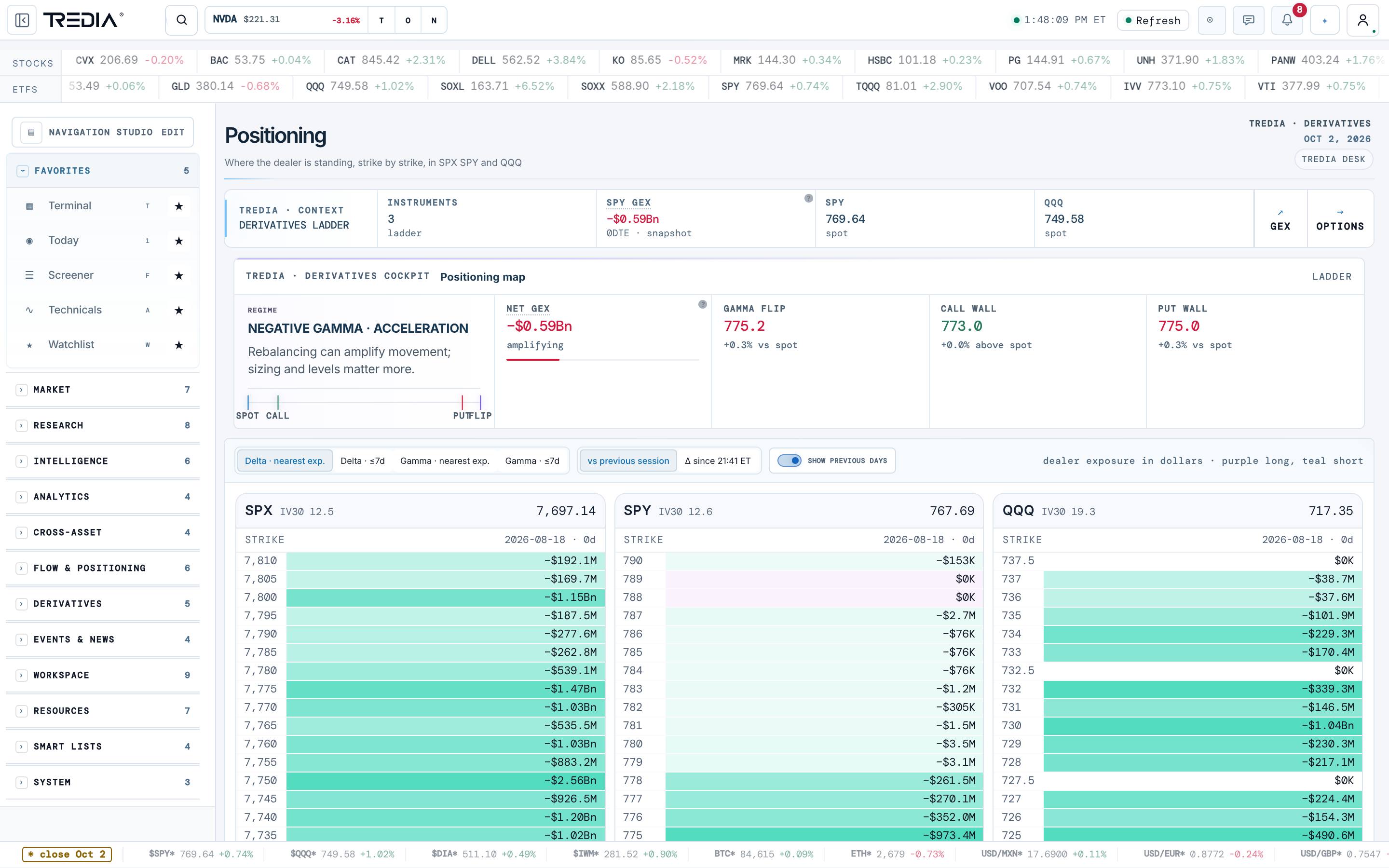Unstar the Today favorite

(x=178, y=241)
